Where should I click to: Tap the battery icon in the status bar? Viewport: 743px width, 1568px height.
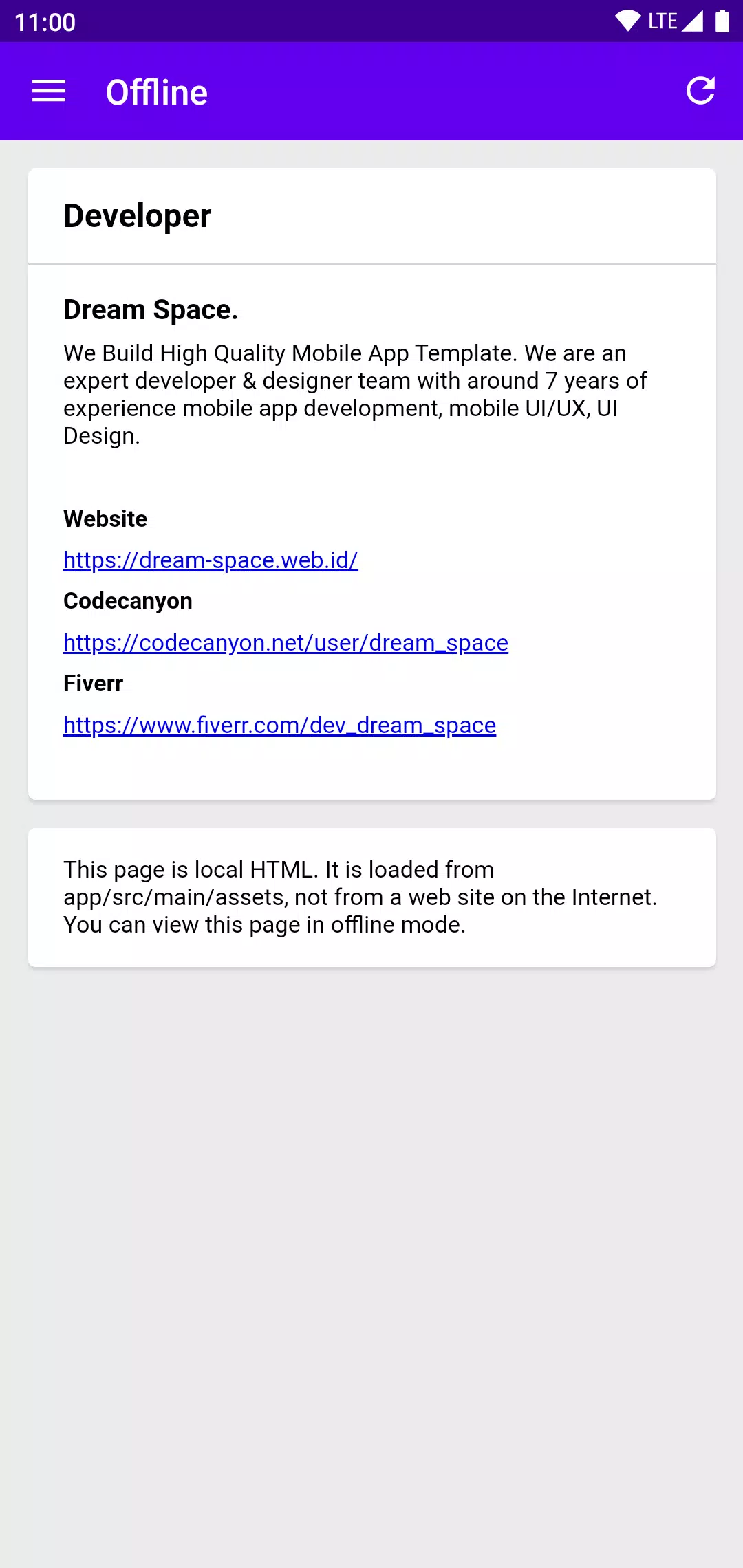tap(722, 21)
